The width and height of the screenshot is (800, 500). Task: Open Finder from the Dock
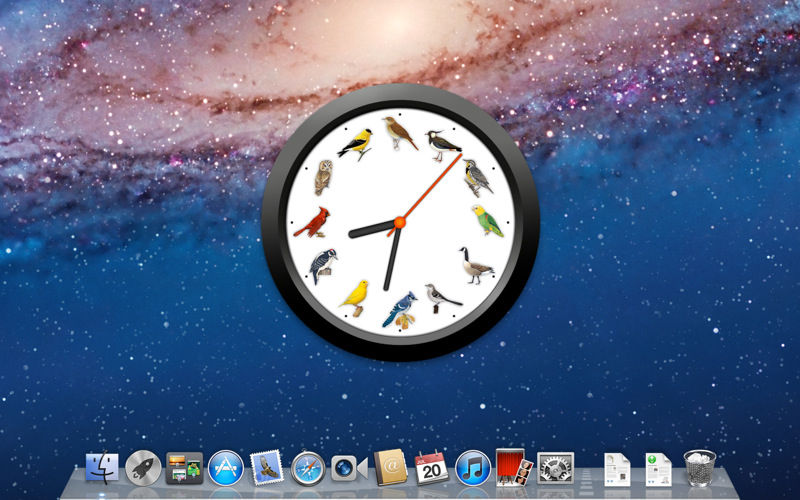[x=102, y=467]
